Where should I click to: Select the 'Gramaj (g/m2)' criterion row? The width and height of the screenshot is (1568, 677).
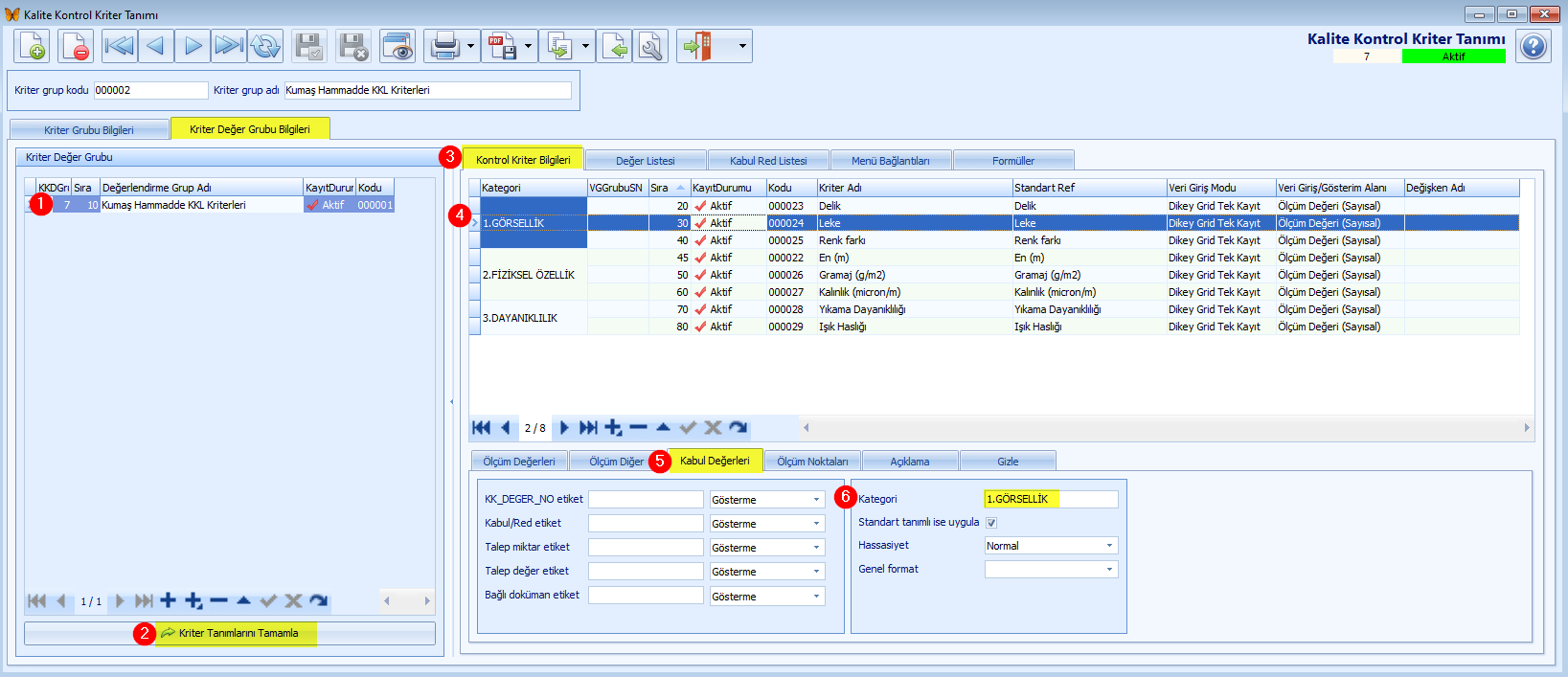point(994,275)
